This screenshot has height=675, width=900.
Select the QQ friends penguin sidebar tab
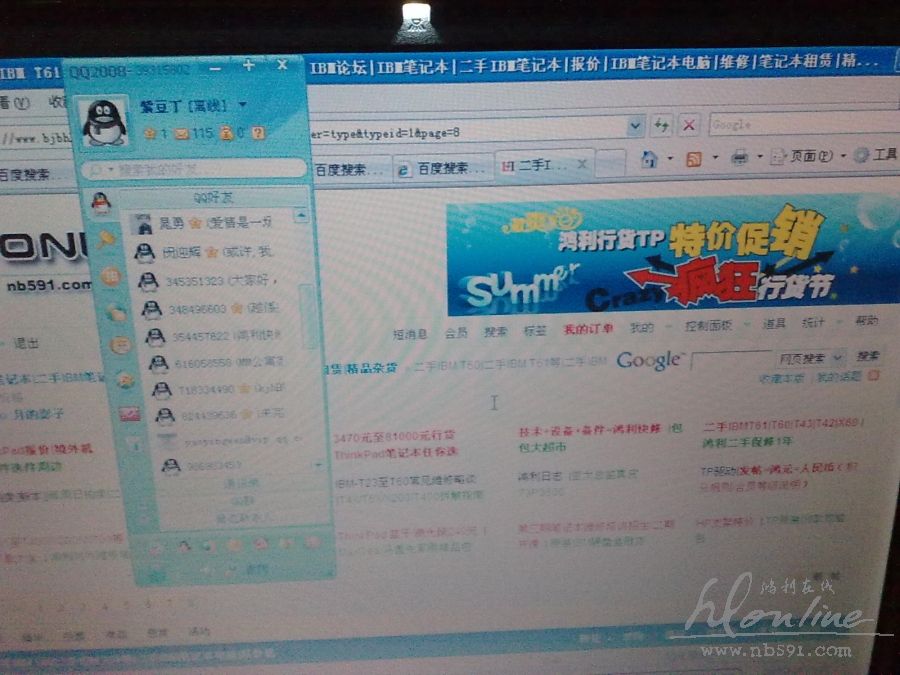(101, 203)
